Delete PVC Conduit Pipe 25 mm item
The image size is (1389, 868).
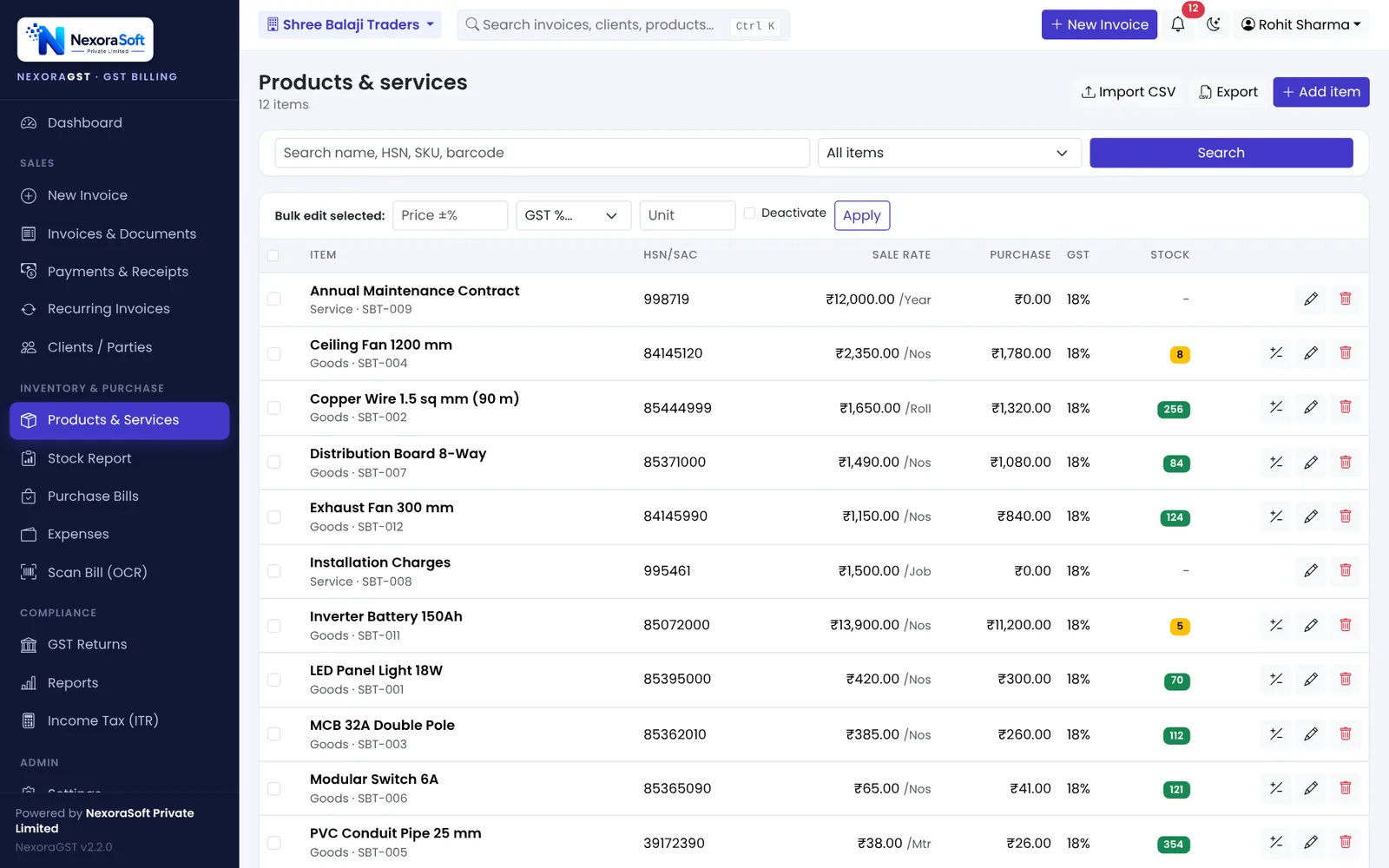point(1346,842)
